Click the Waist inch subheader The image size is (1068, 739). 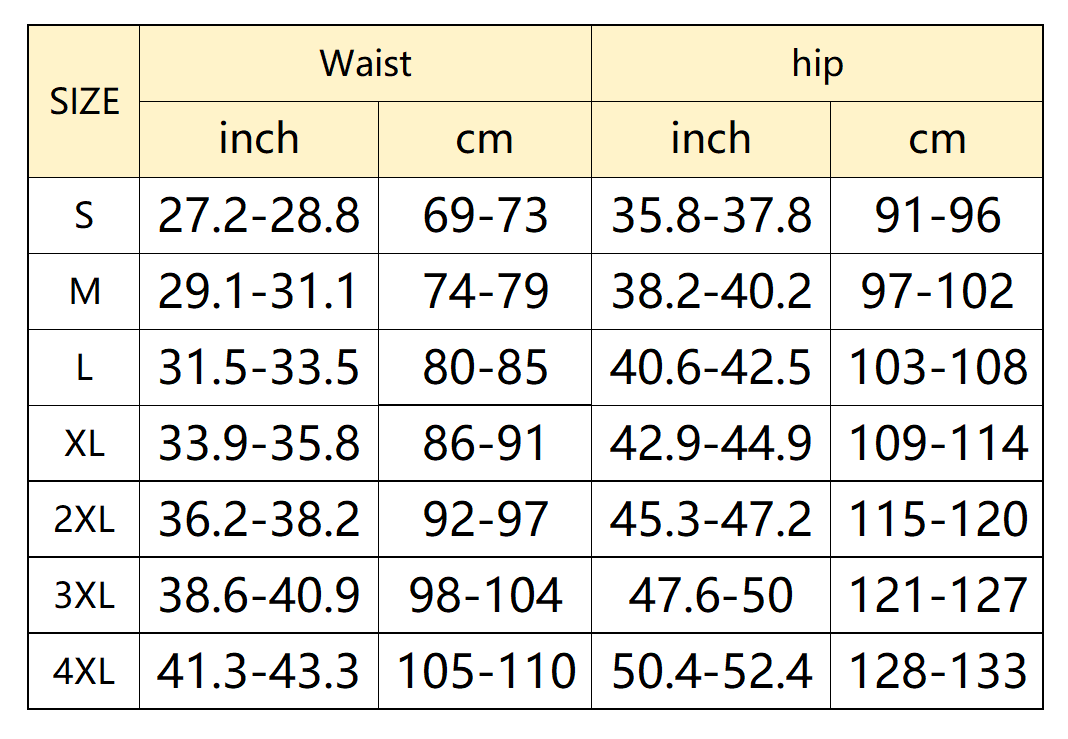(259, 139)
